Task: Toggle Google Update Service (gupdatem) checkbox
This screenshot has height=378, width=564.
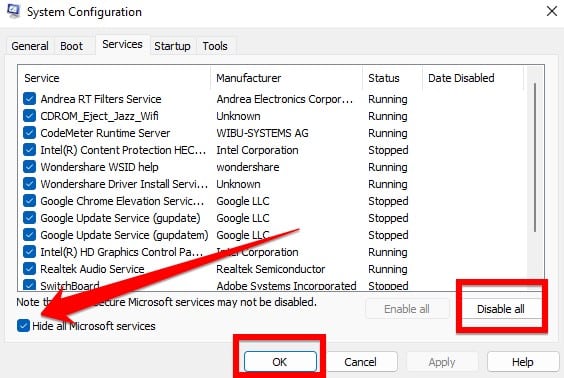Action: (29, 234)
